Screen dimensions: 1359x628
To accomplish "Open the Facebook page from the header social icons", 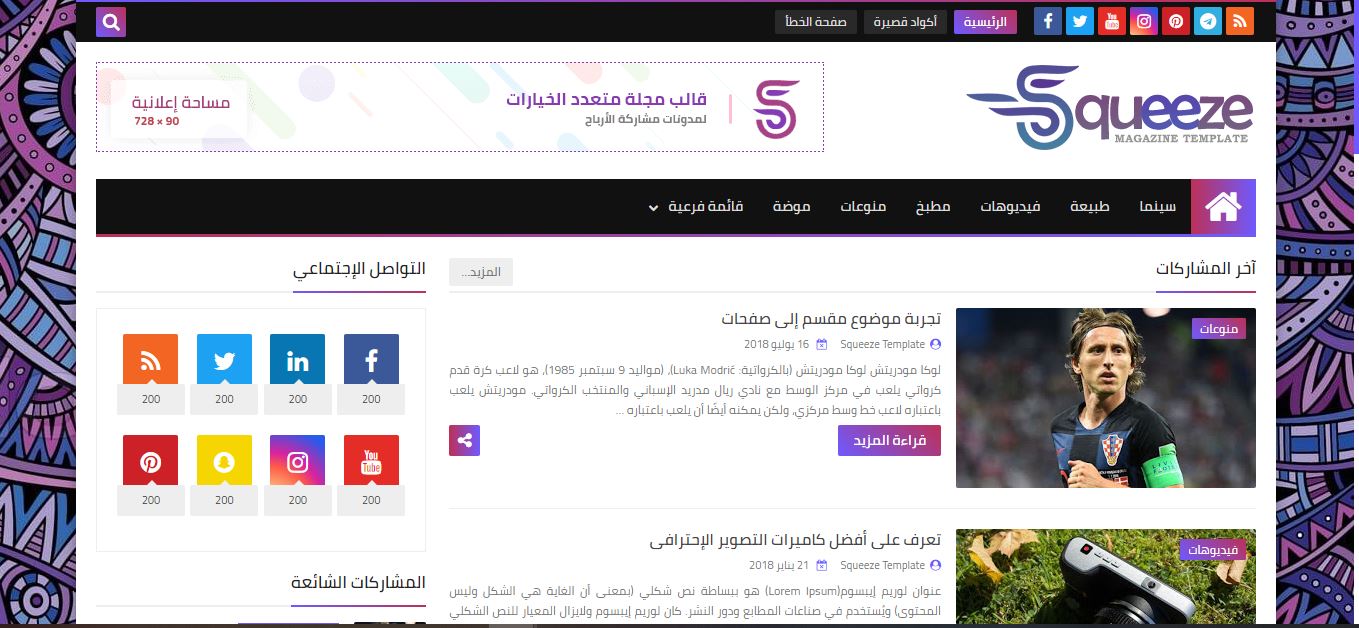I will click(x=1047, y=20).
